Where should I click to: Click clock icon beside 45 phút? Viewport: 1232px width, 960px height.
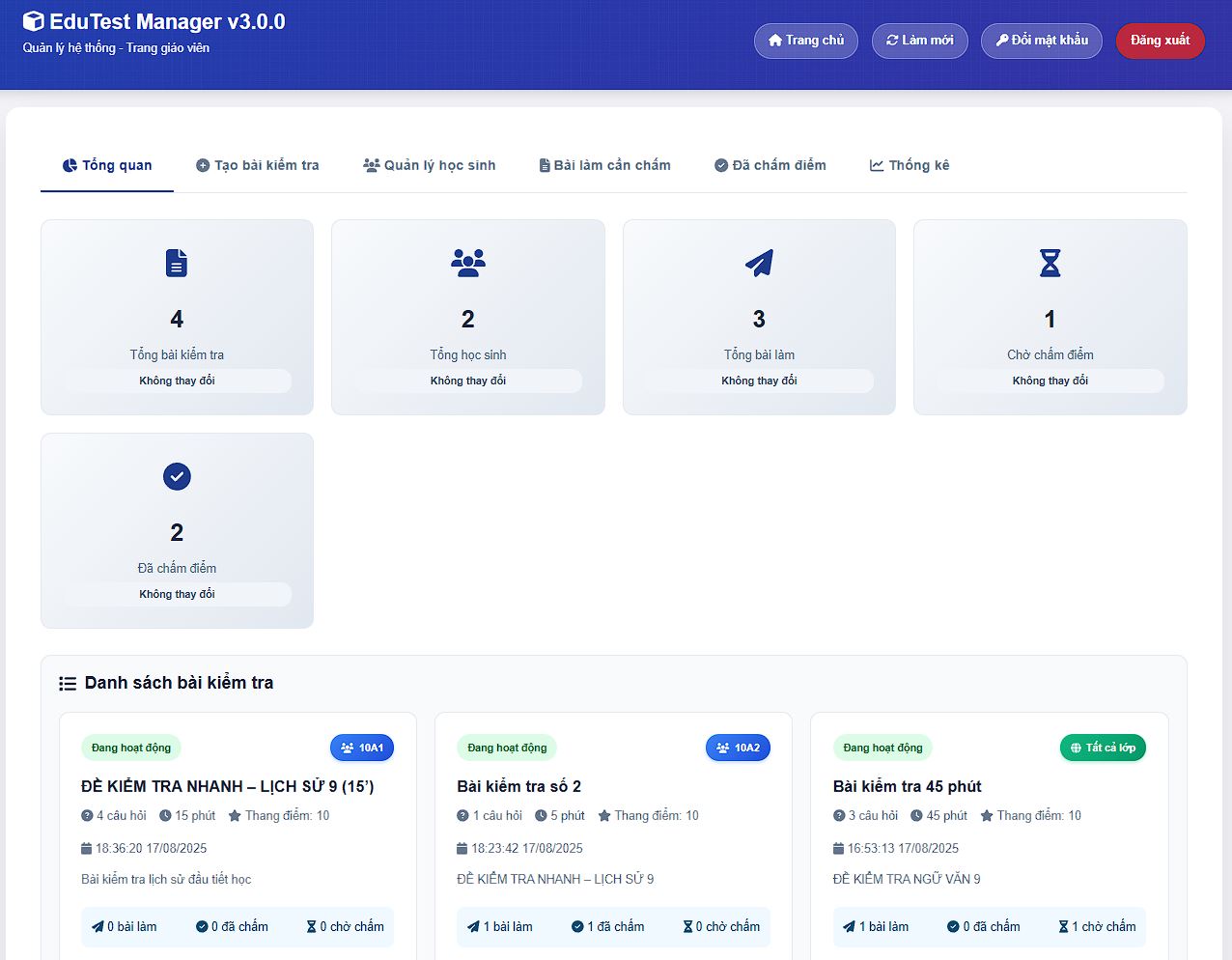tap(916, 815)
